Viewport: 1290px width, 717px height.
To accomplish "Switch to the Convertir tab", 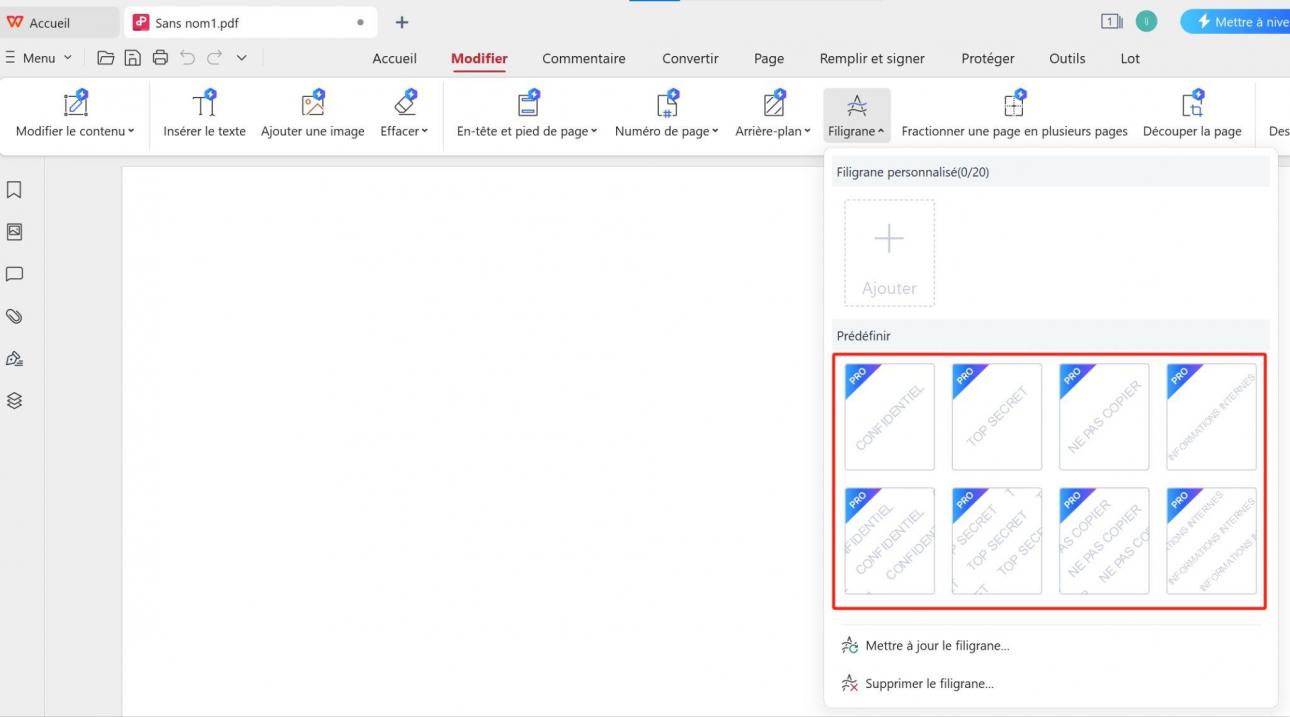I will click(689, 58).
